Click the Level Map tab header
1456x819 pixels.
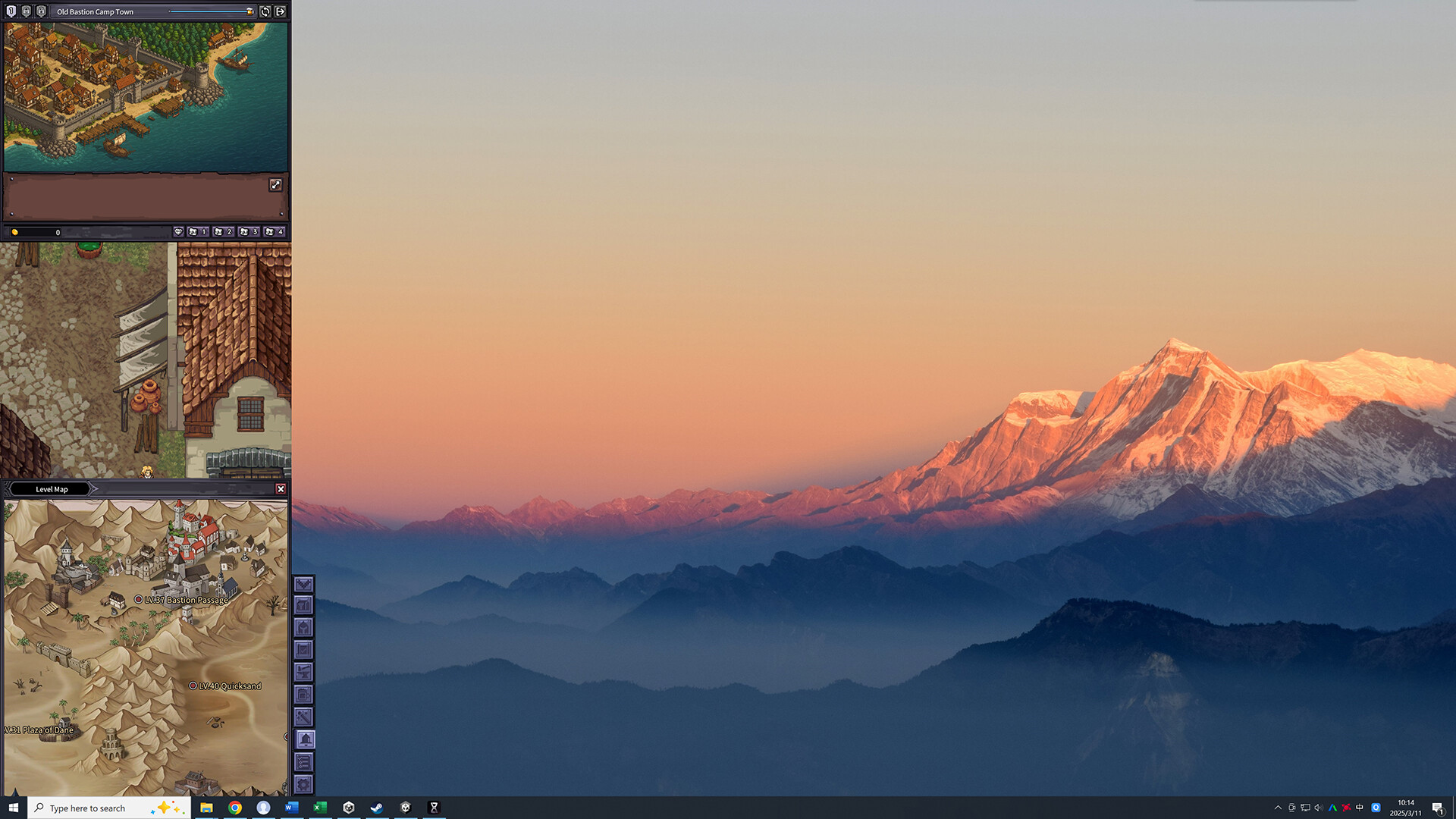point(52,489)
